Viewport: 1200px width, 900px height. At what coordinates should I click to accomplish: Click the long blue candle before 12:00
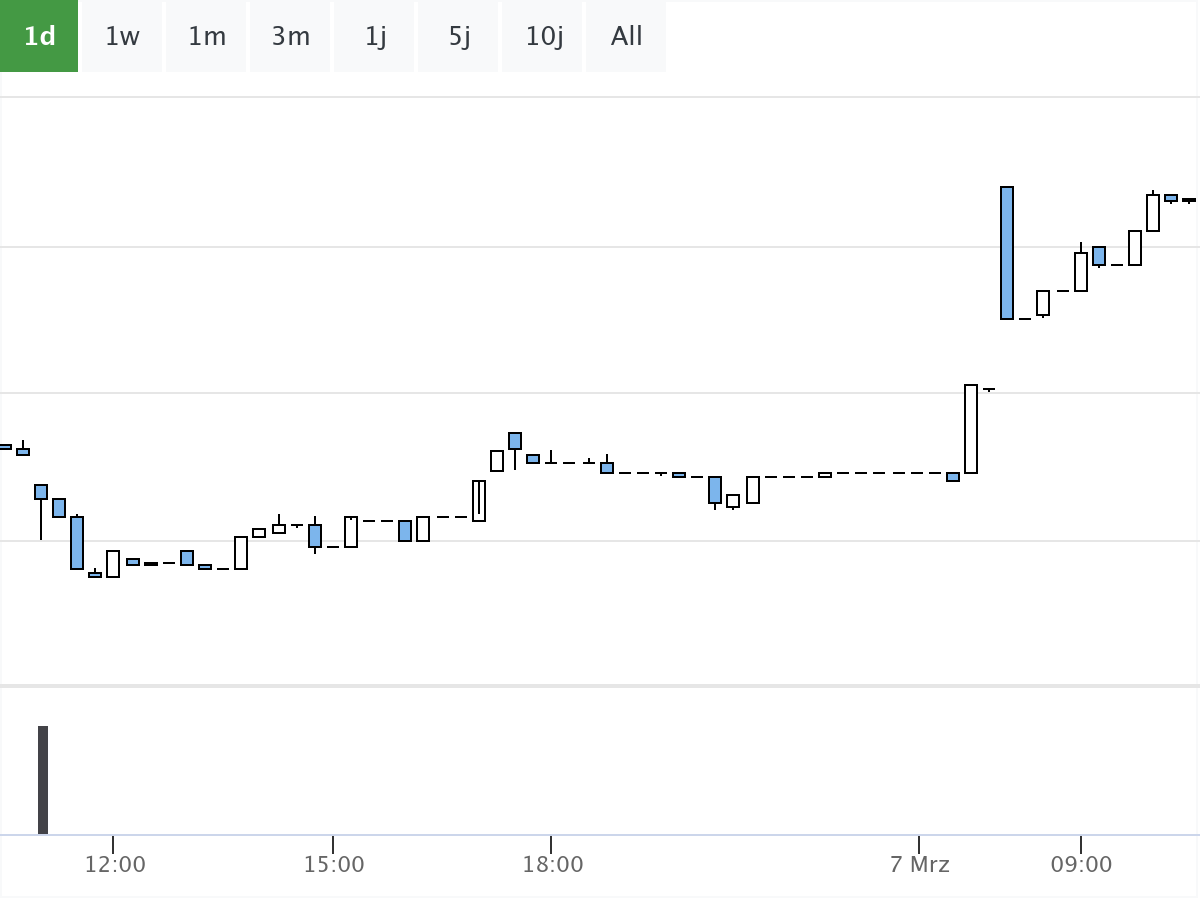77,543
